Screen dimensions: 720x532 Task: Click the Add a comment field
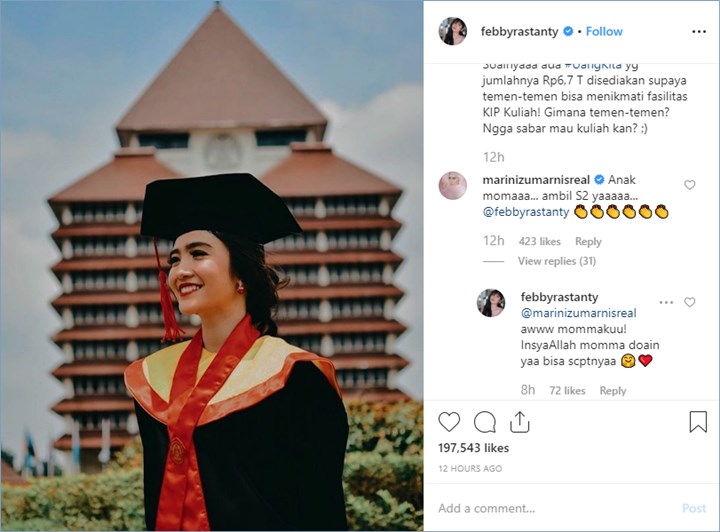point(550,508)
